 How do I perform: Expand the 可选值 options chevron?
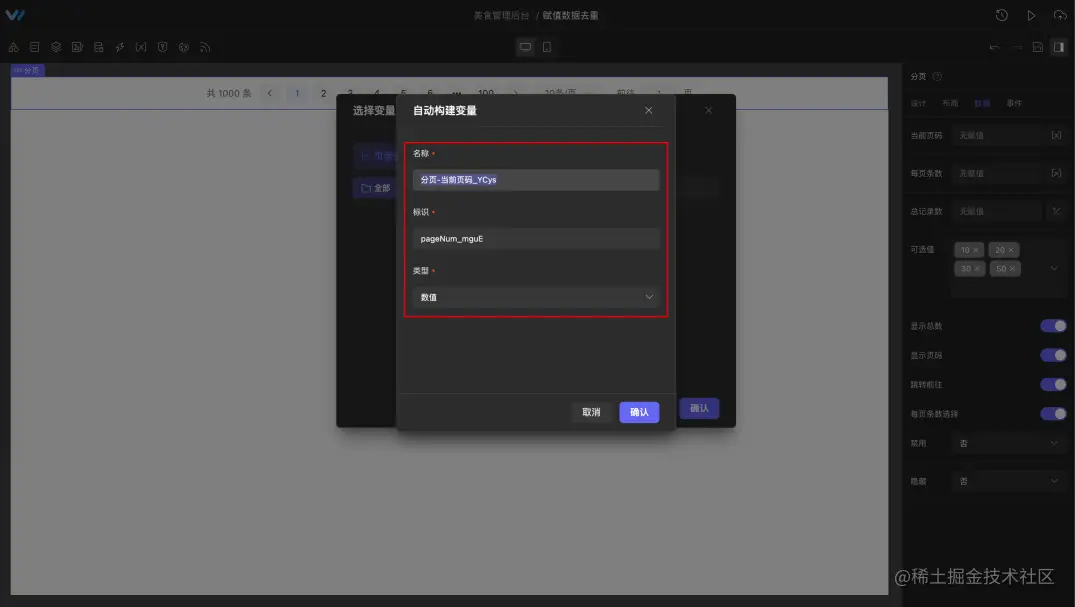1054,268
